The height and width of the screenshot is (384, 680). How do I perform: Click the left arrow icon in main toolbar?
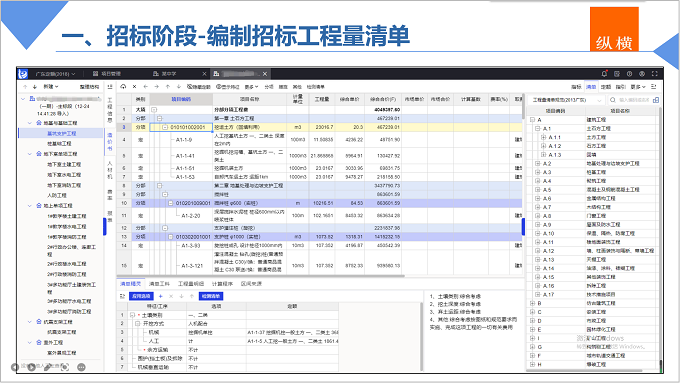pos(146,87)
